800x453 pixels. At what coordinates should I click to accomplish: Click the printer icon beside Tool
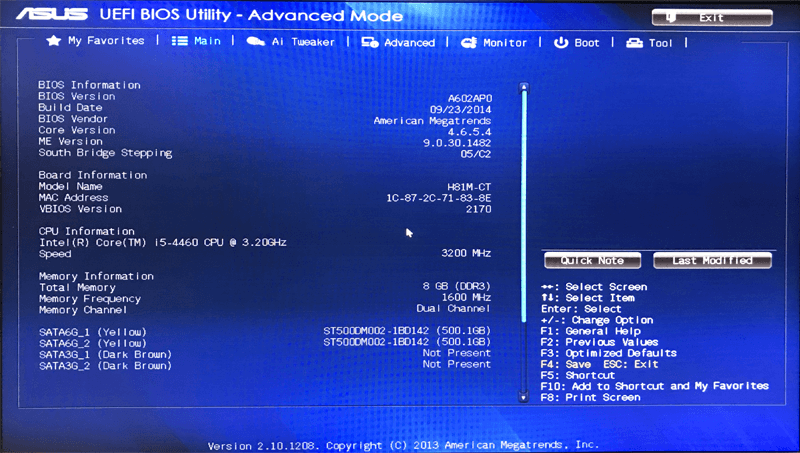tap(634, 43)
